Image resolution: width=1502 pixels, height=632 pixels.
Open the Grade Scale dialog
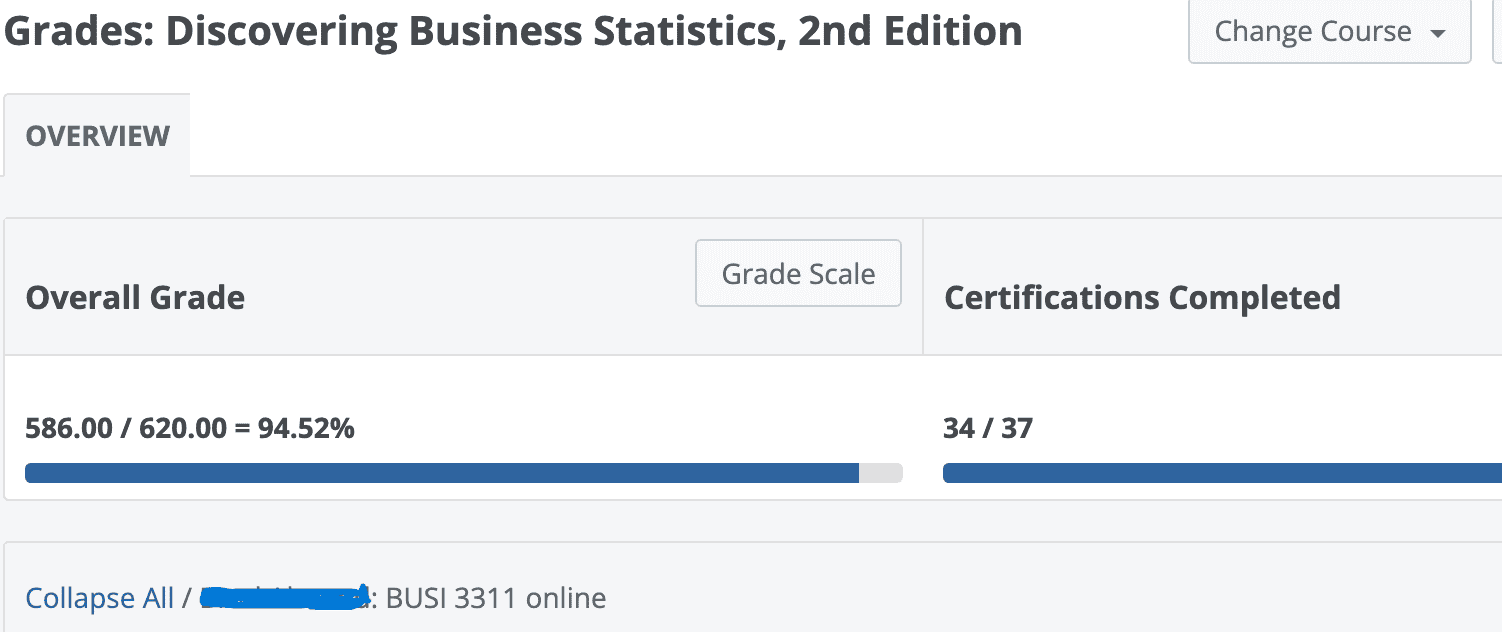pos(798,272)
